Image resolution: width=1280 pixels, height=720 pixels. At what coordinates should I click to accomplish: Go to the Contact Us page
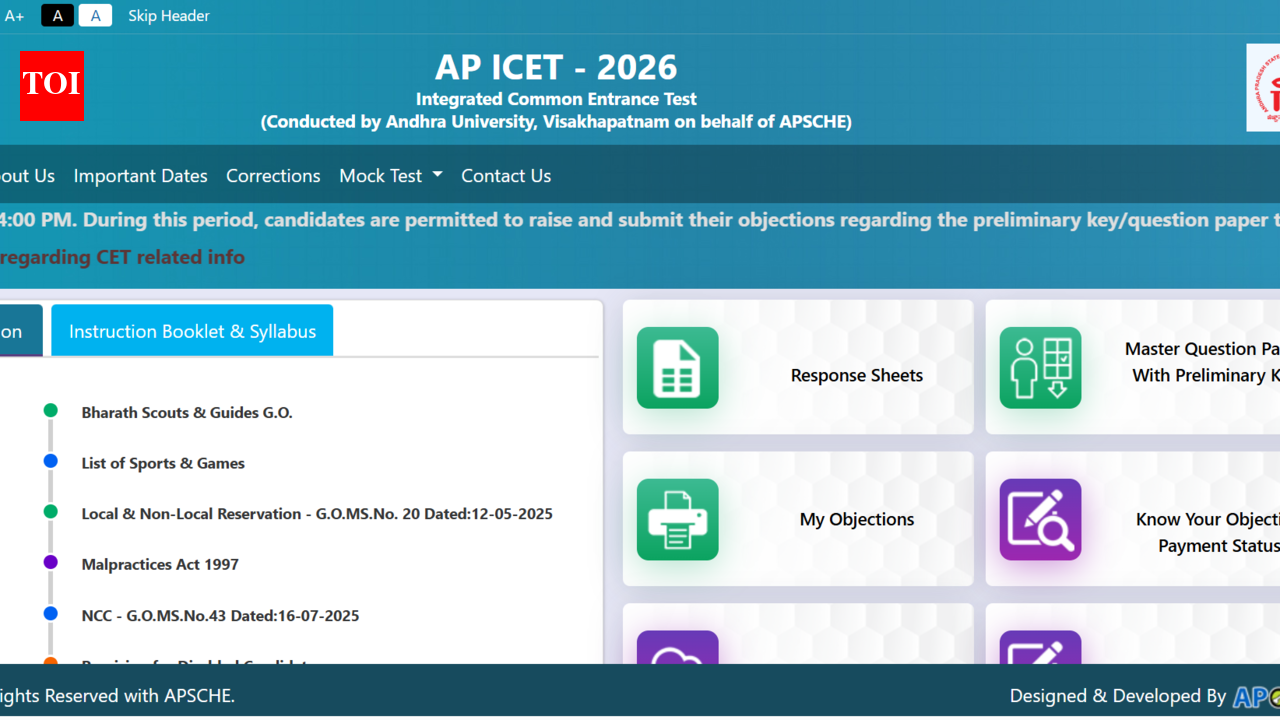coord(506,175)
